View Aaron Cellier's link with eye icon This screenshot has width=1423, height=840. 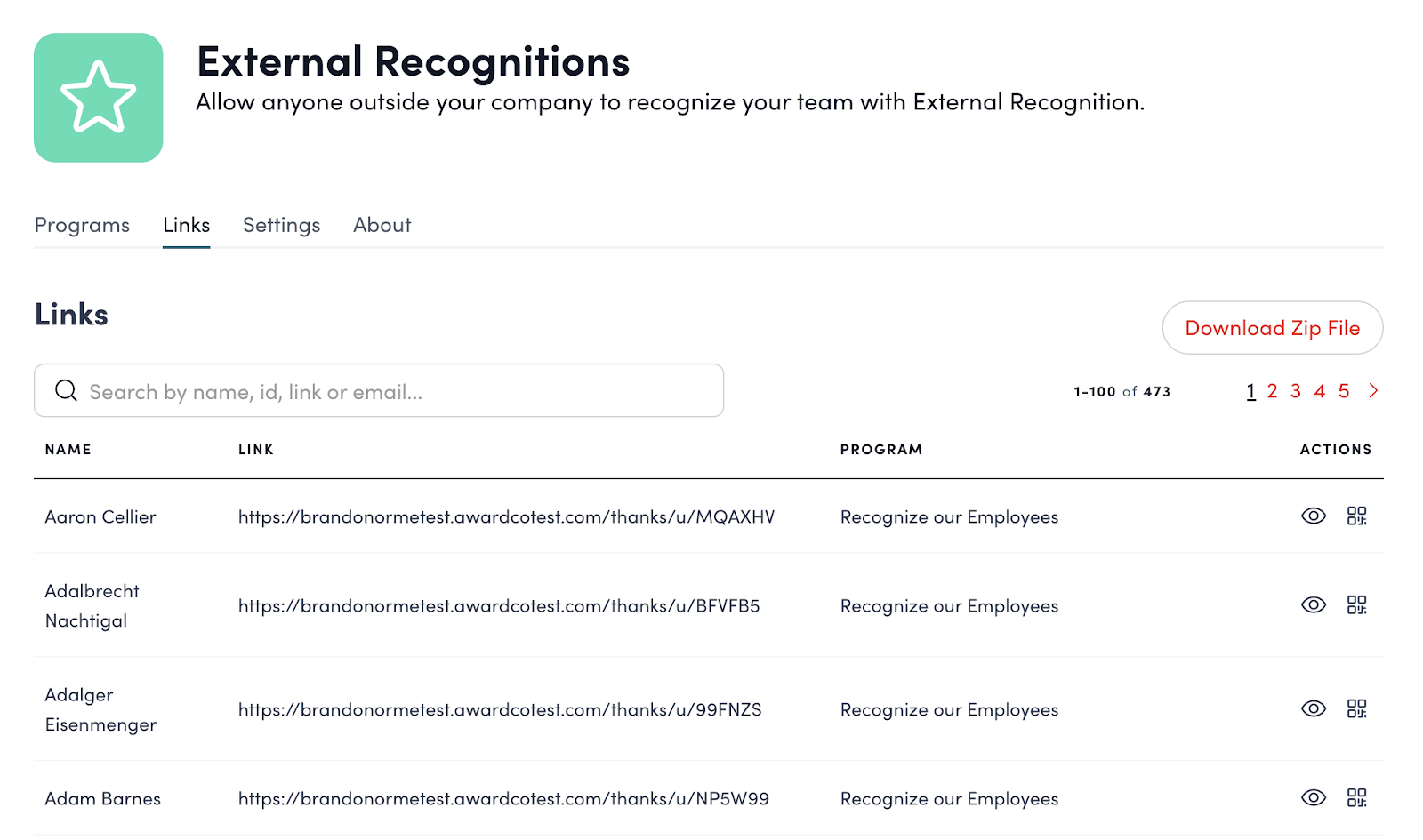point(1313,516)
